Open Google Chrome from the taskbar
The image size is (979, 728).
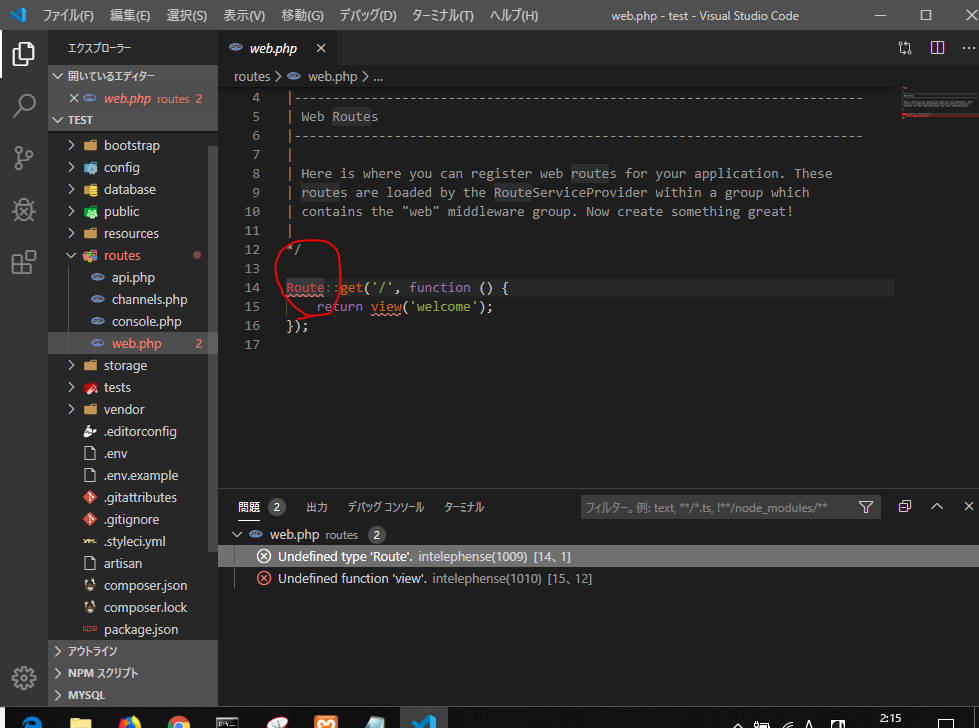click(179, 722)
